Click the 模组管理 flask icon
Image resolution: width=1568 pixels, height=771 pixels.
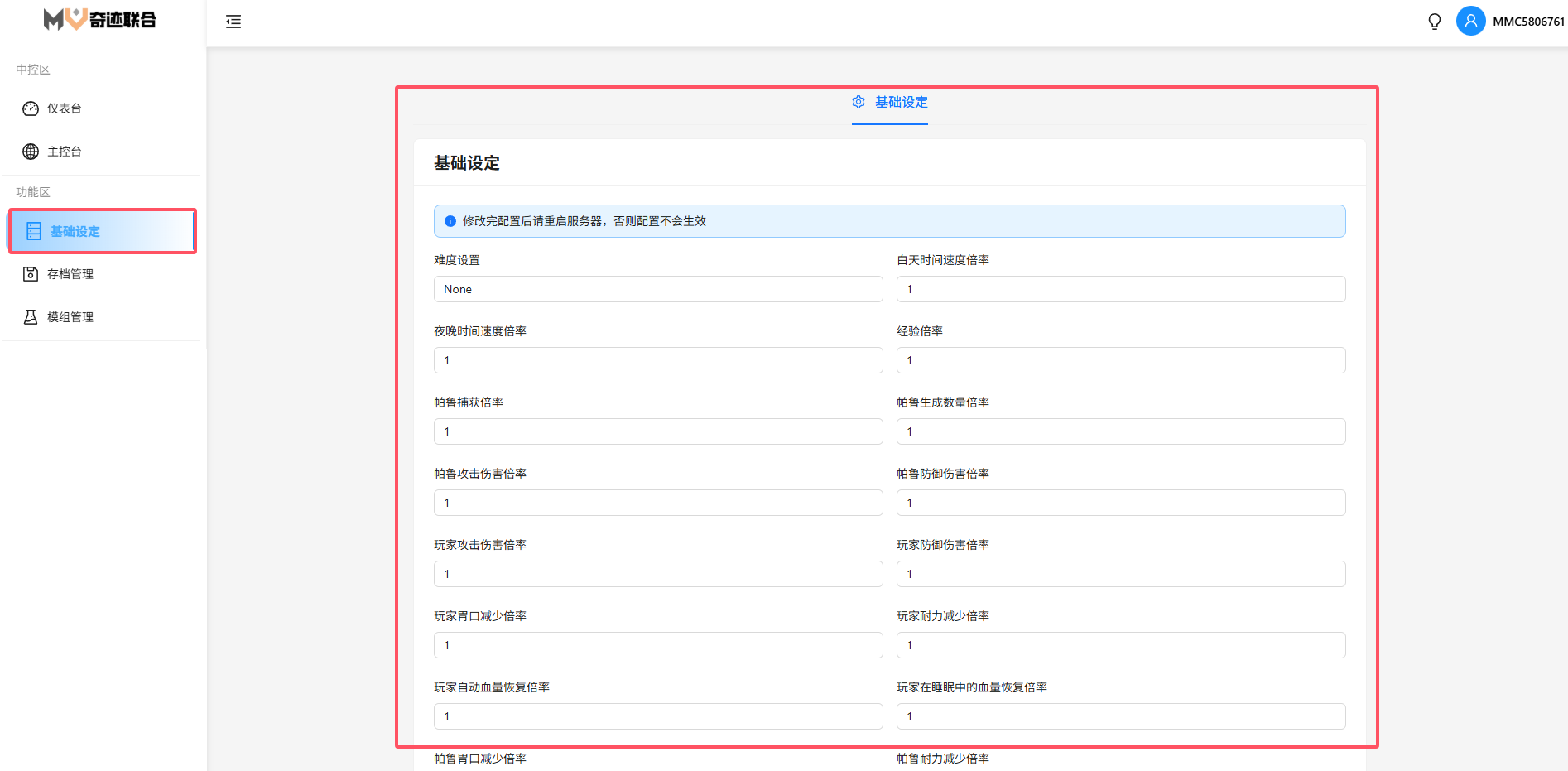click(31, 317)
